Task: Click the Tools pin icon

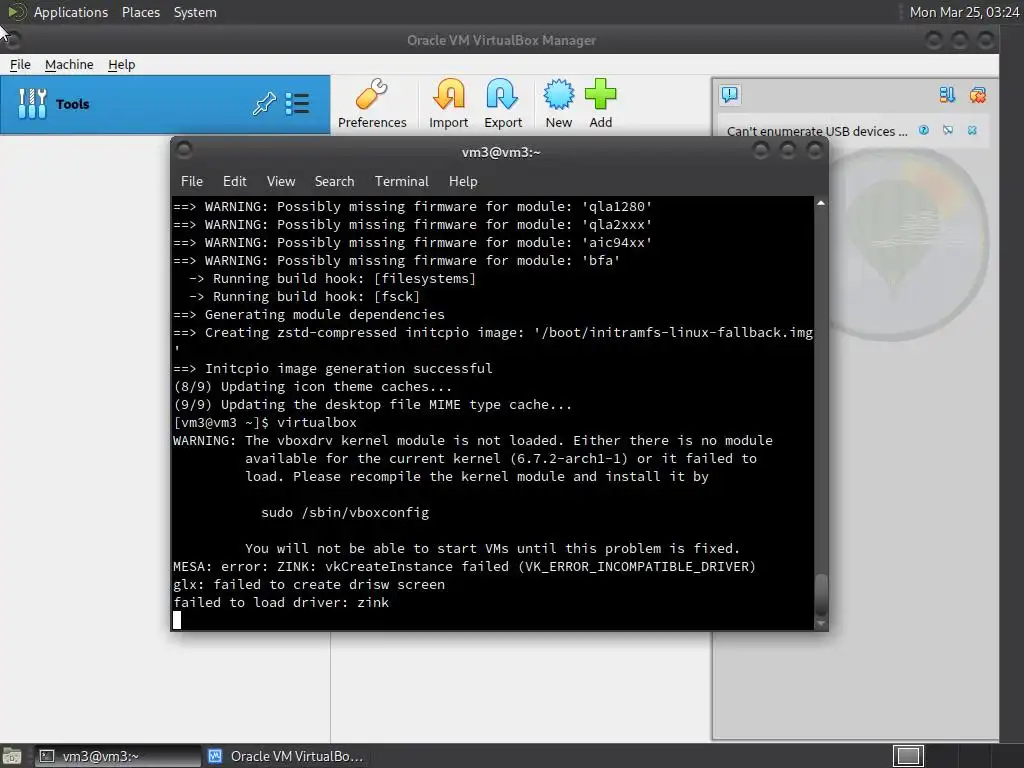Action: (x=264, y=104)
